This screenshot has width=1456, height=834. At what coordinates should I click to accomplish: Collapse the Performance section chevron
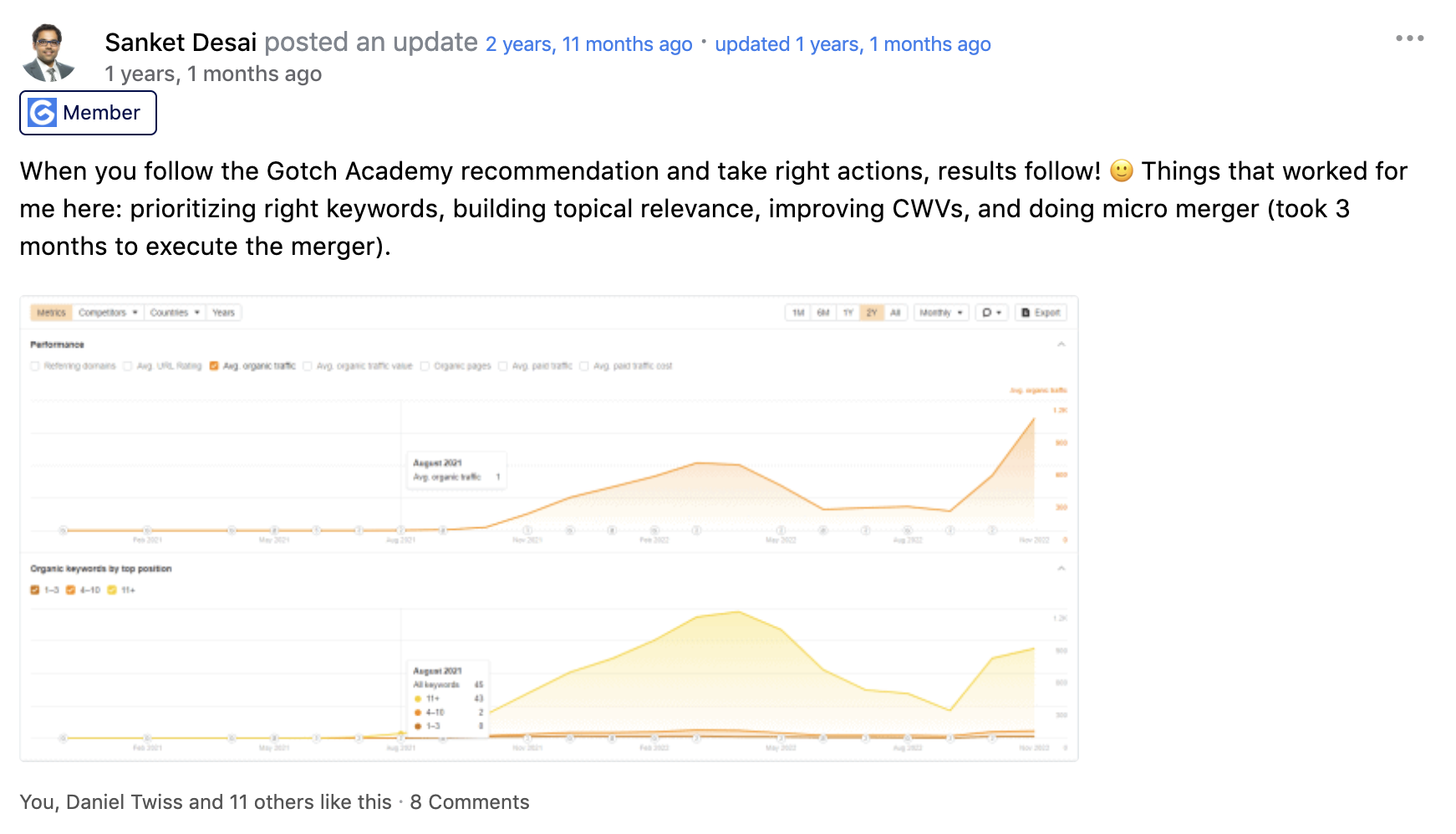(x=1061, y=344)
